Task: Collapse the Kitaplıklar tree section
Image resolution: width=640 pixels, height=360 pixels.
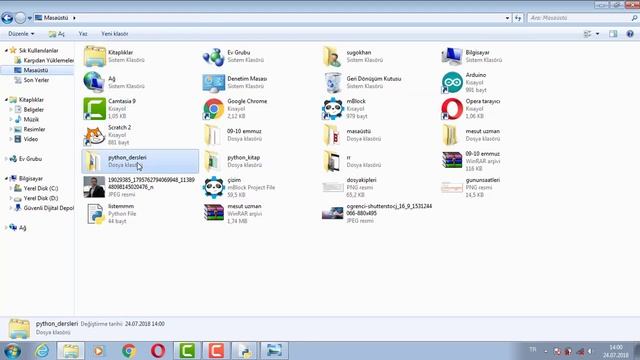Action: 6,100
